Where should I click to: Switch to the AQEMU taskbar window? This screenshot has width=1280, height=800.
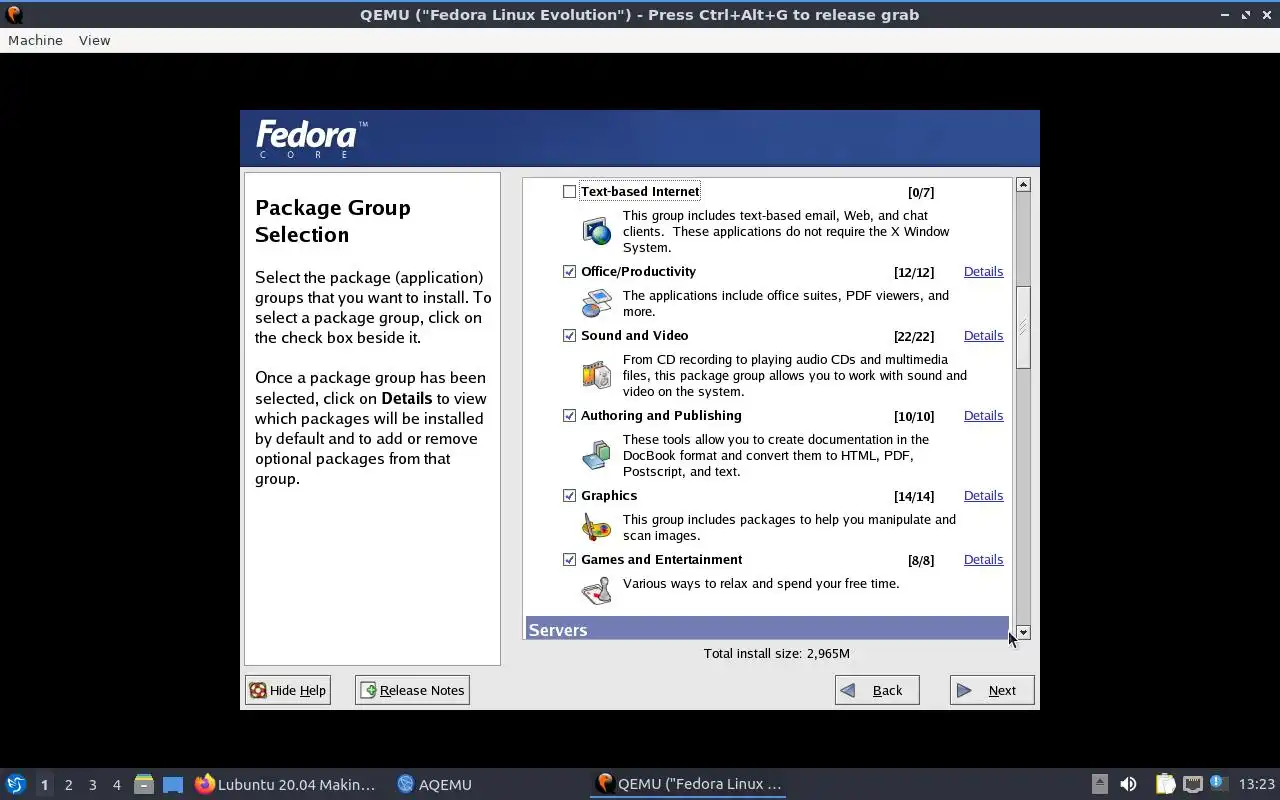coord(435,784)
